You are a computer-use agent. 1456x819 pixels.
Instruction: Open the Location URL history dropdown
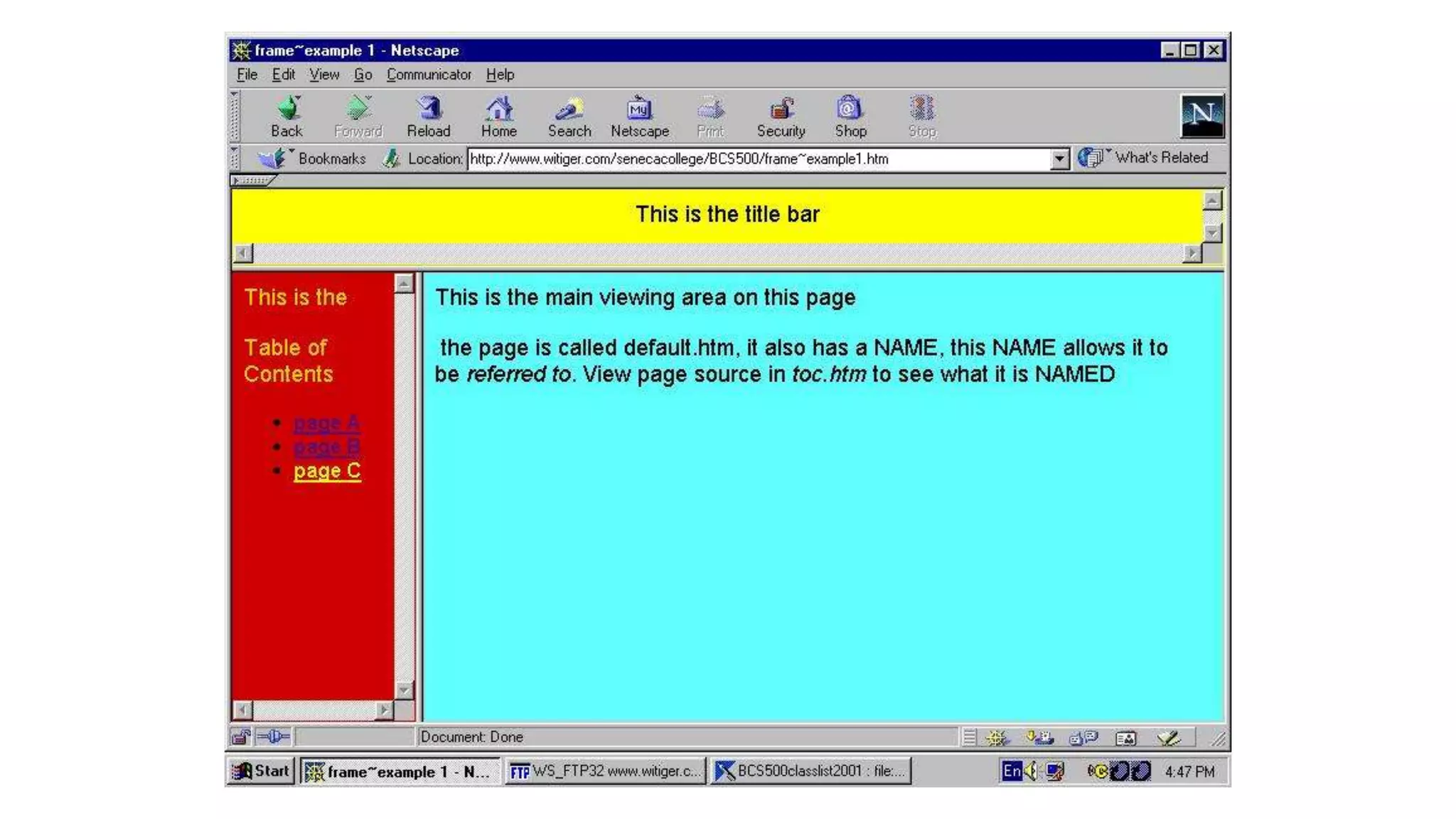point(1059,159)
